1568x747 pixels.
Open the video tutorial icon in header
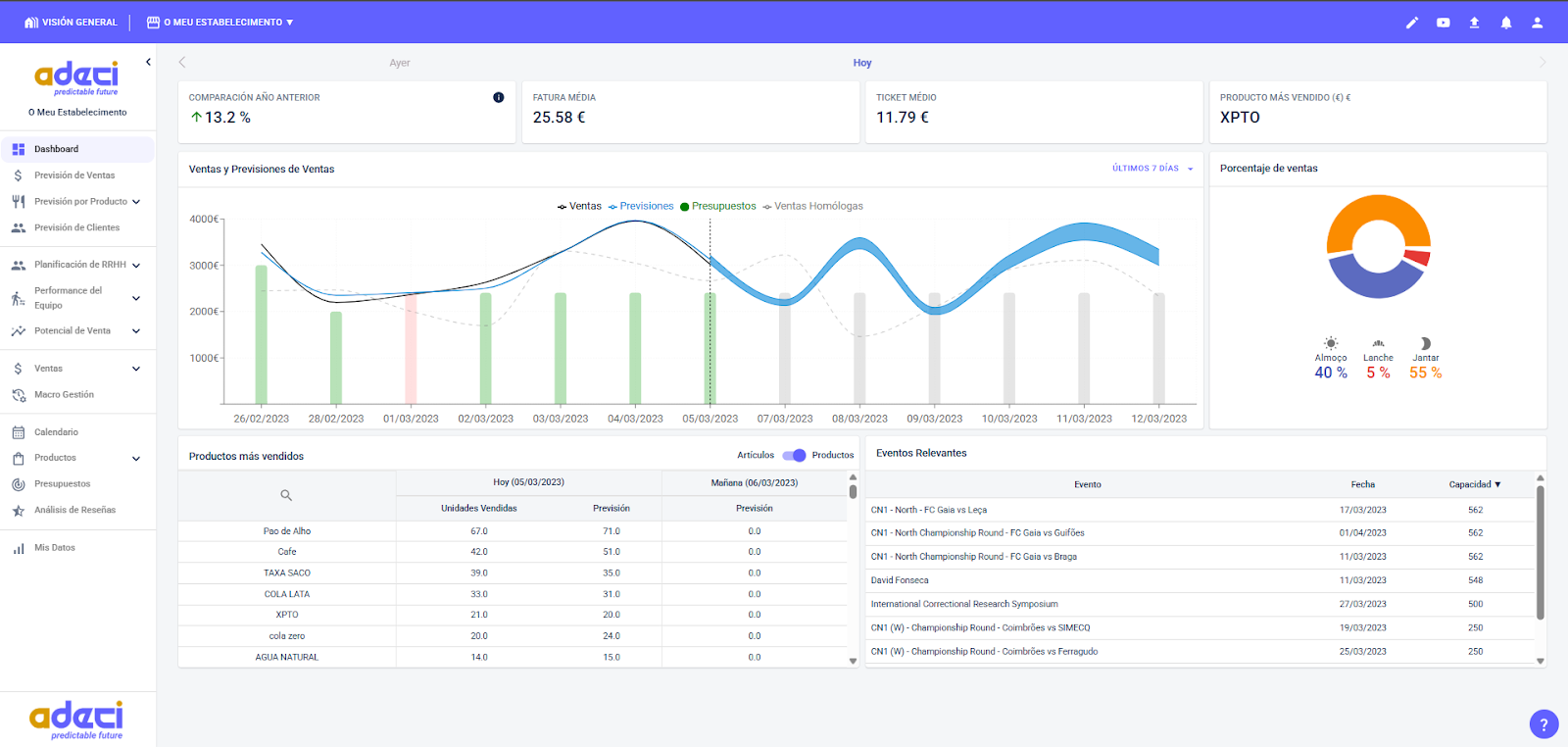point(1443,23)
